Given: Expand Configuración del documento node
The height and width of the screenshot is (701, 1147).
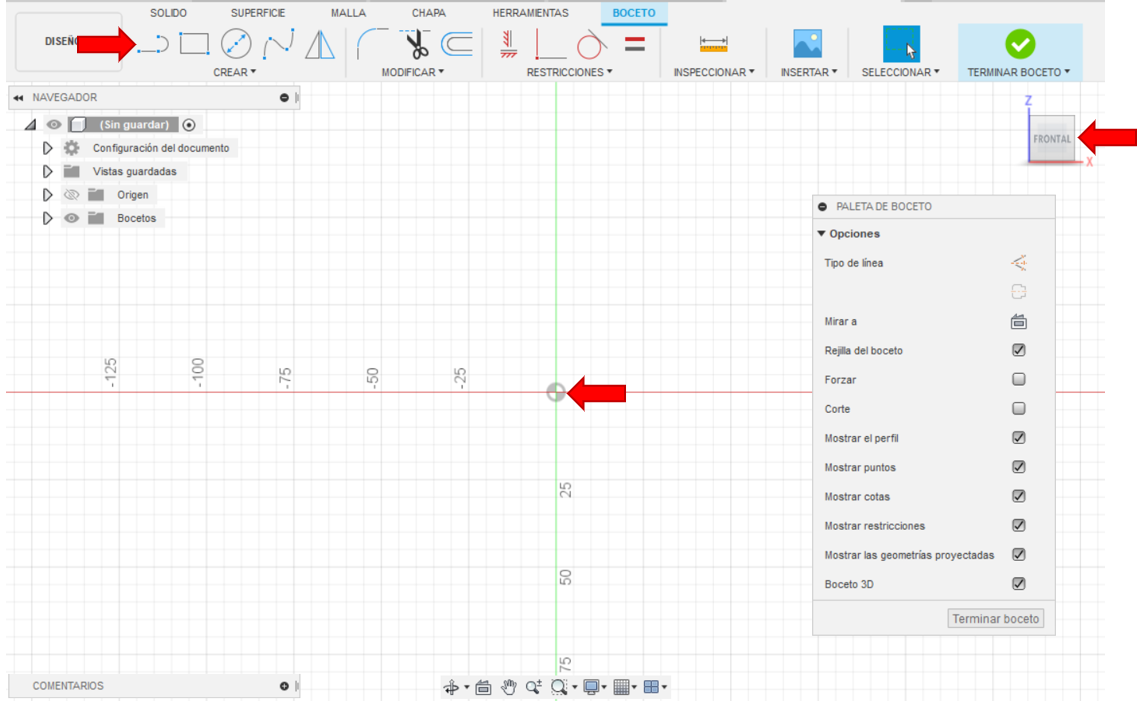Looking at the screenshot, I should click(x=48, y=148).
